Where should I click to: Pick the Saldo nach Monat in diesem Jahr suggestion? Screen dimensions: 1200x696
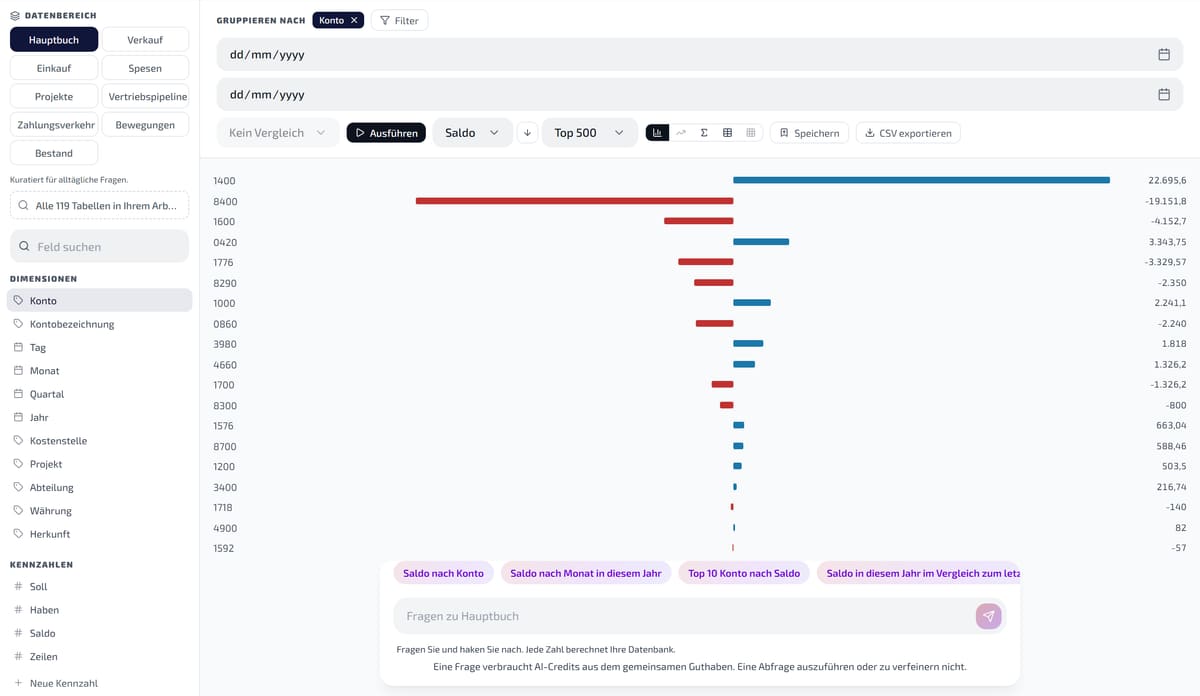pyautogui.click(x=586, y=573)
